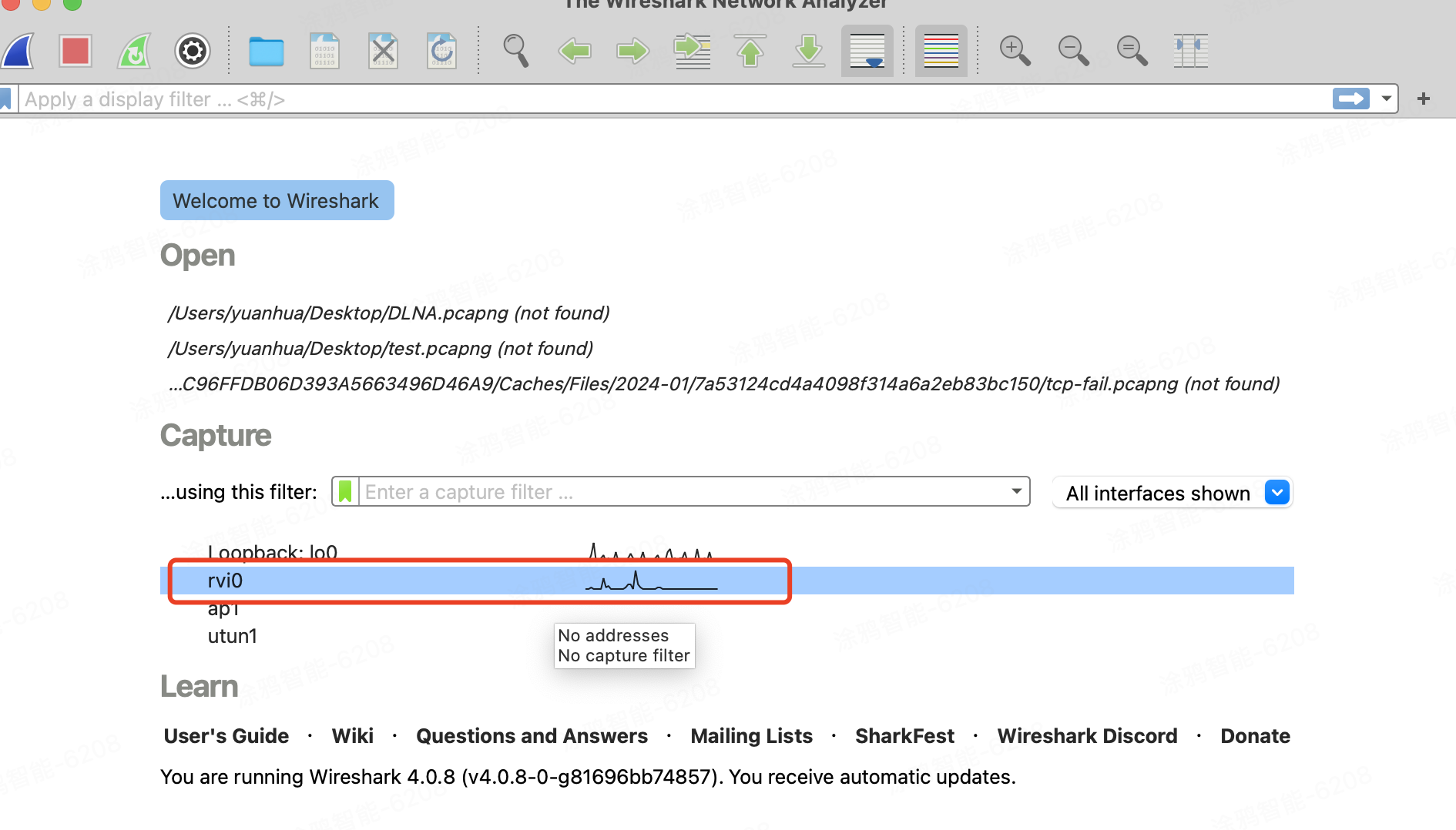
Task: Open display filter bookmarks
Action: coord(5,99)
